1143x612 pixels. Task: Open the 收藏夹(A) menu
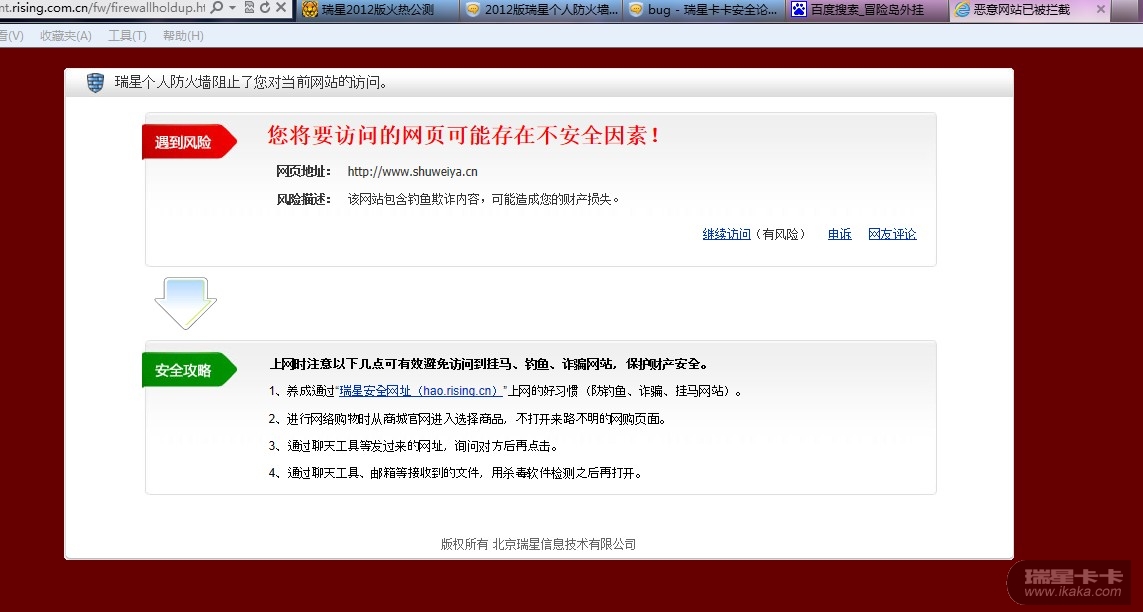(66, 36)
